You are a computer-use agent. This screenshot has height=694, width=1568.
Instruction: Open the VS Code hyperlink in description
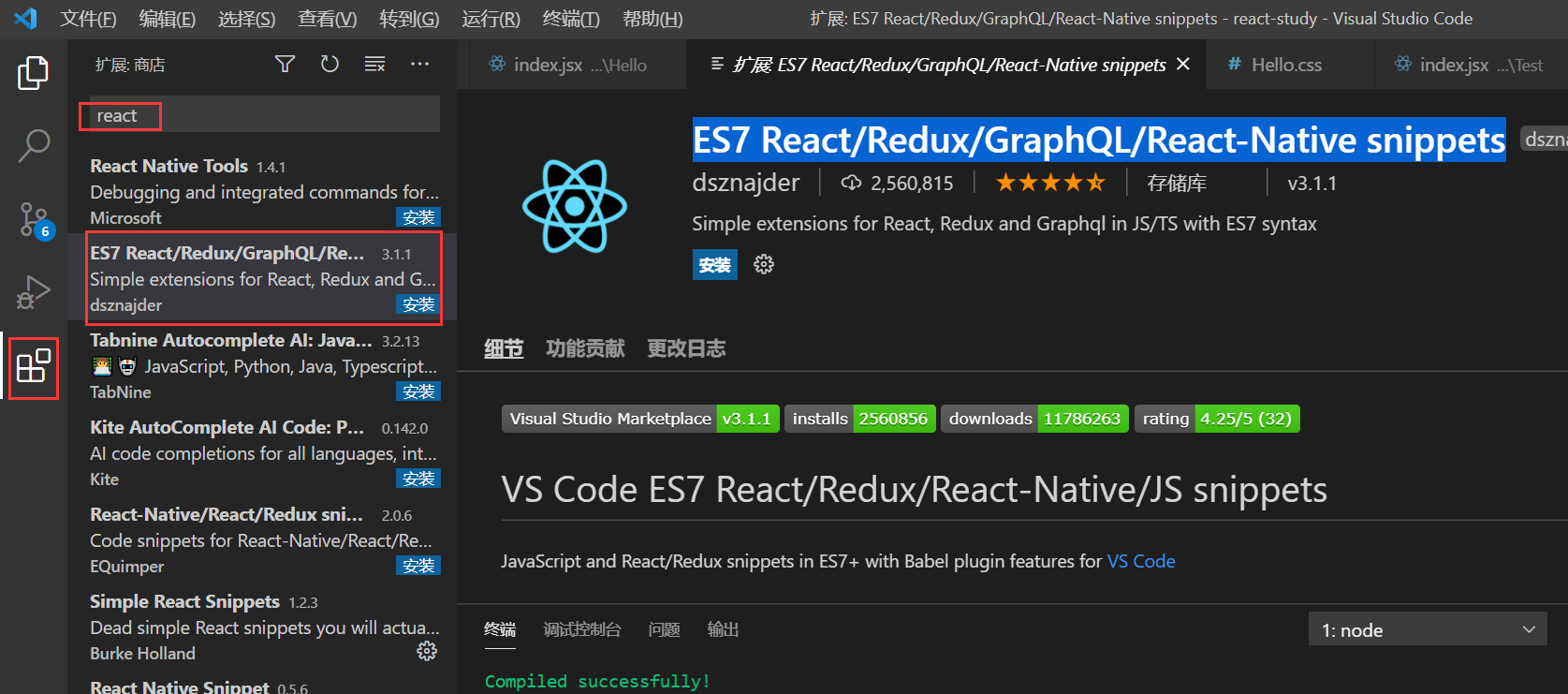(1141, 561)
